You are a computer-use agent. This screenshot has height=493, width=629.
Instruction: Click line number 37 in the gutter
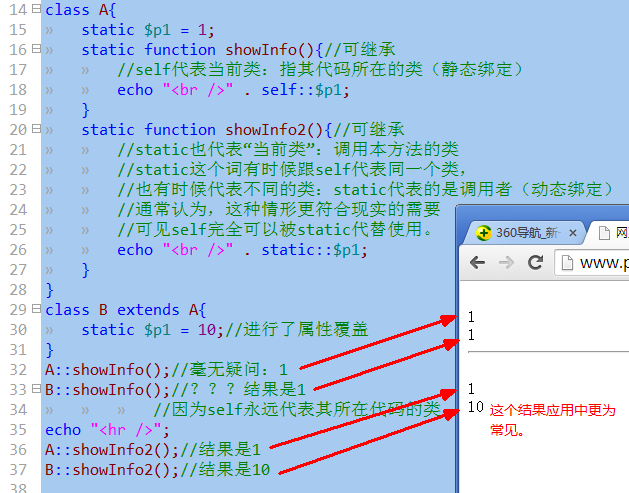coord(18,469)
